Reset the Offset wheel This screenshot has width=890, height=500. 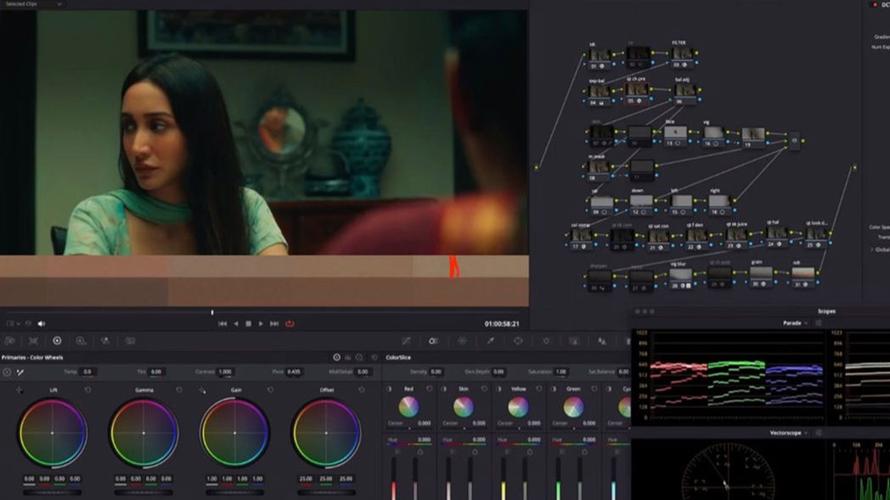click(362, 390)
